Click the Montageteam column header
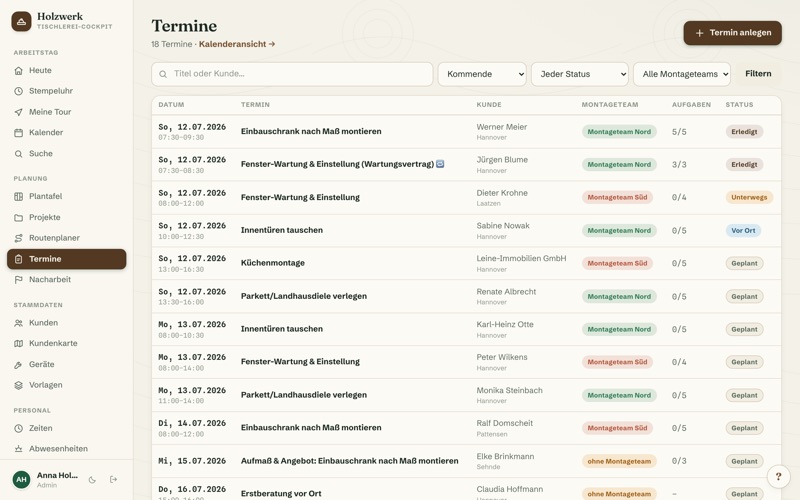This screenshot has height=500, width=800. click(x=610, y=105)
